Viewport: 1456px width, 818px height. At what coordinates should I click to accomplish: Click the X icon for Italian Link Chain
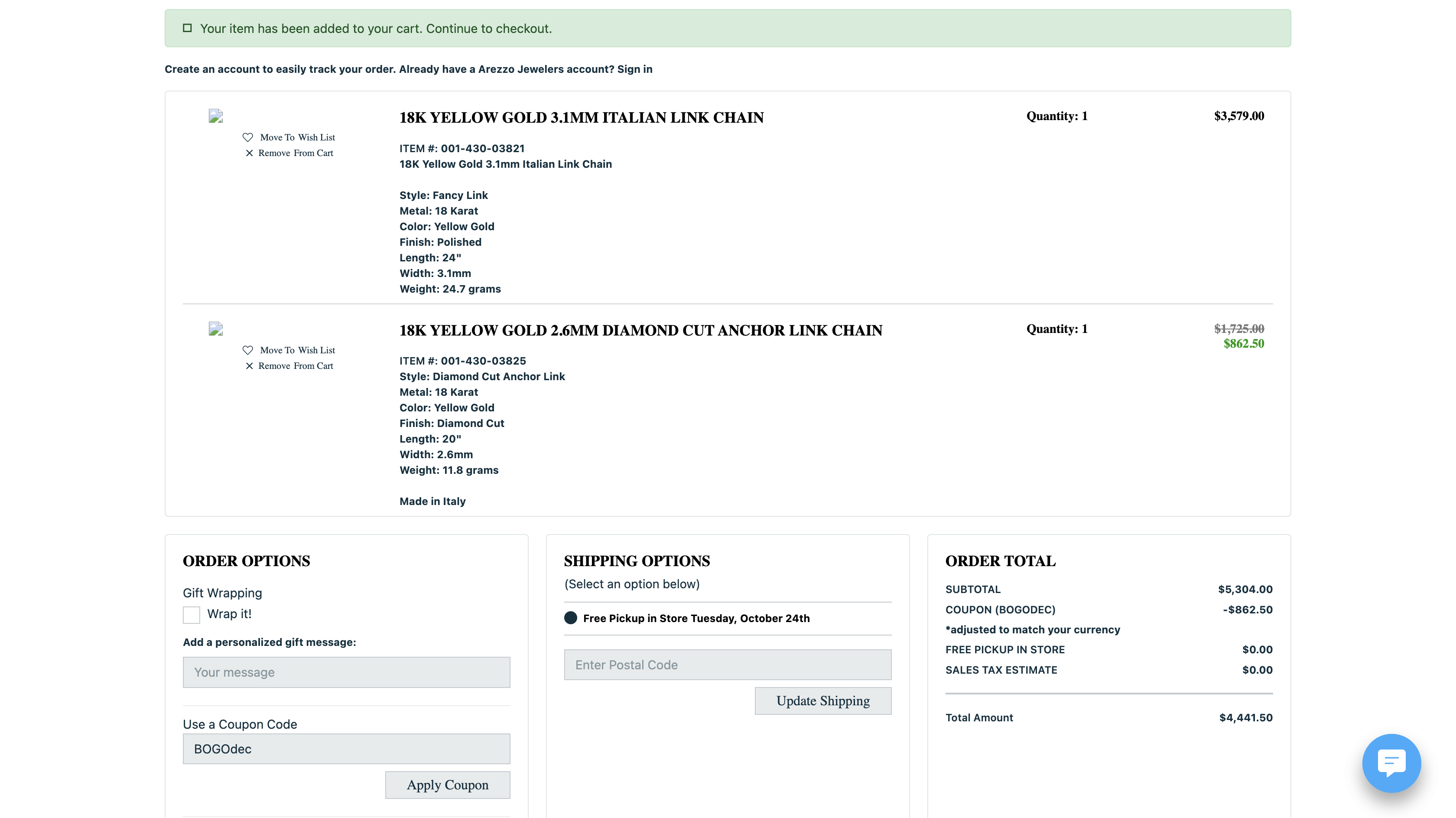(249, 153)
